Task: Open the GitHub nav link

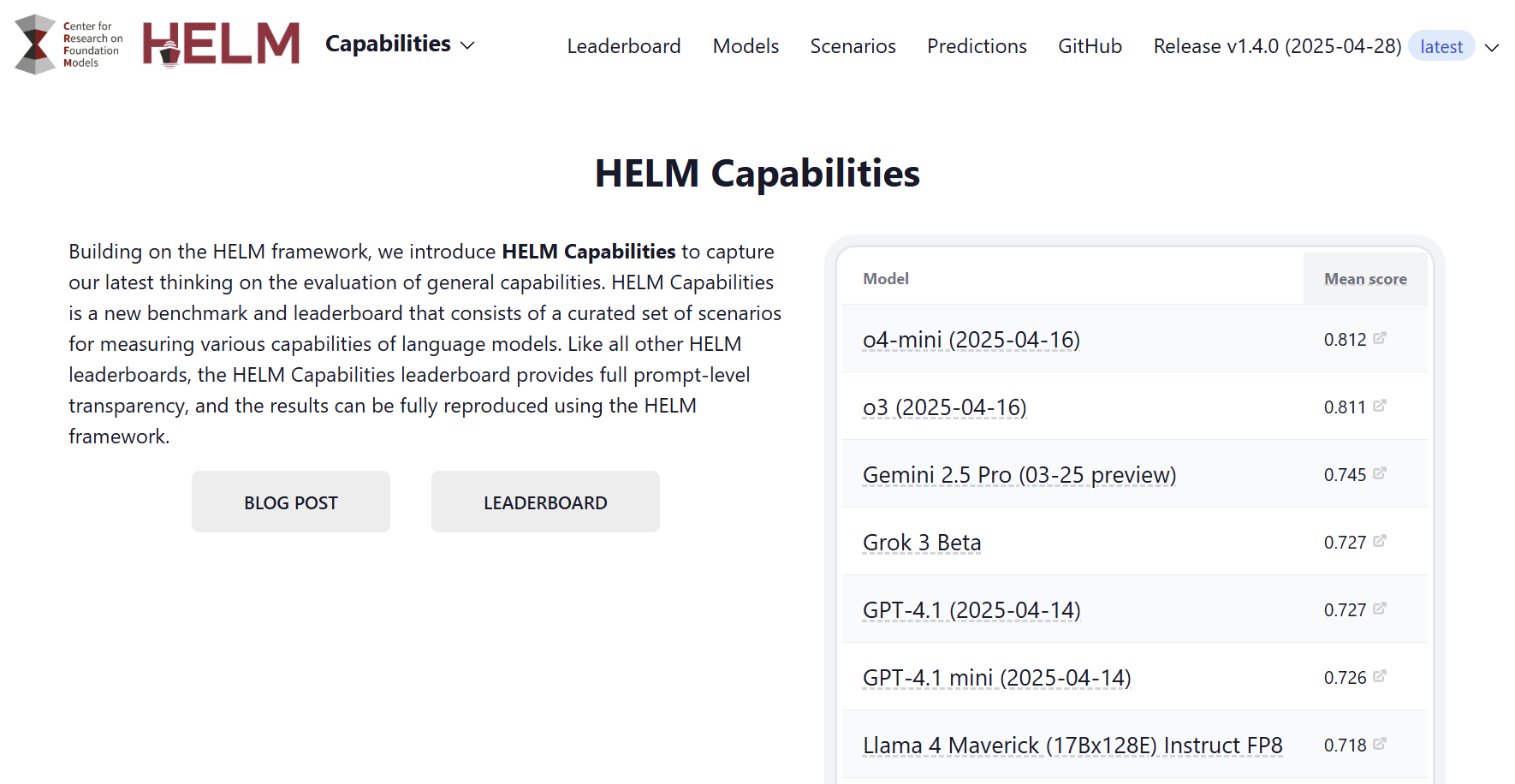Action: 1090,46
